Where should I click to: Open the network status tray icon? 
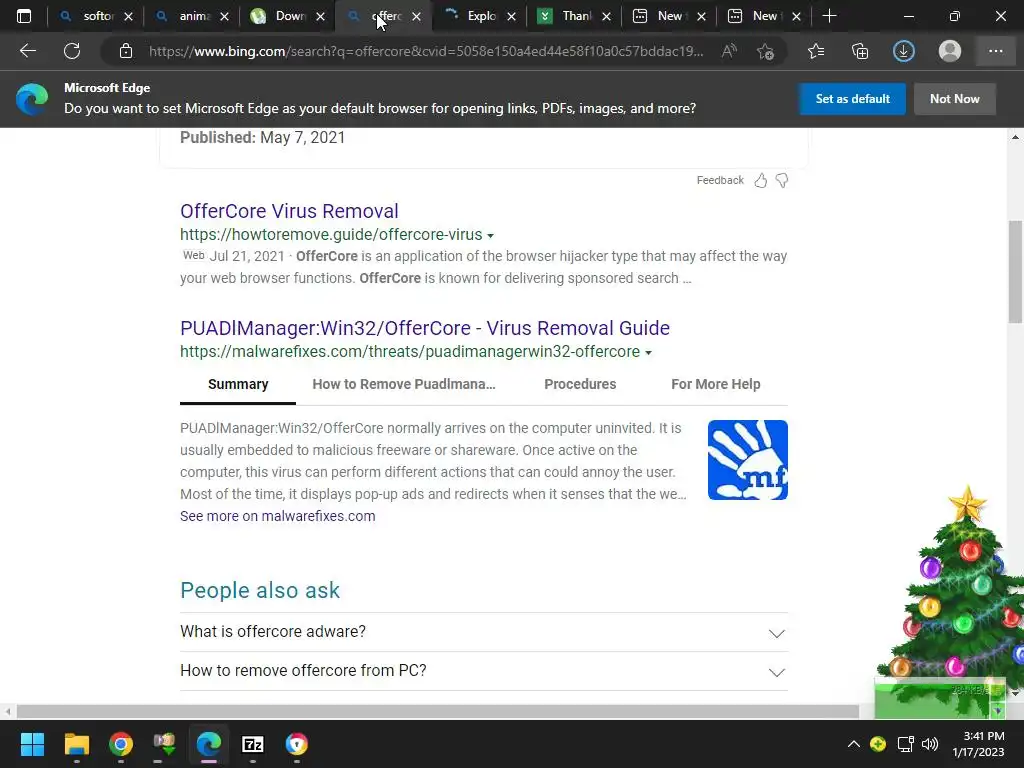[x=905, y=744]
